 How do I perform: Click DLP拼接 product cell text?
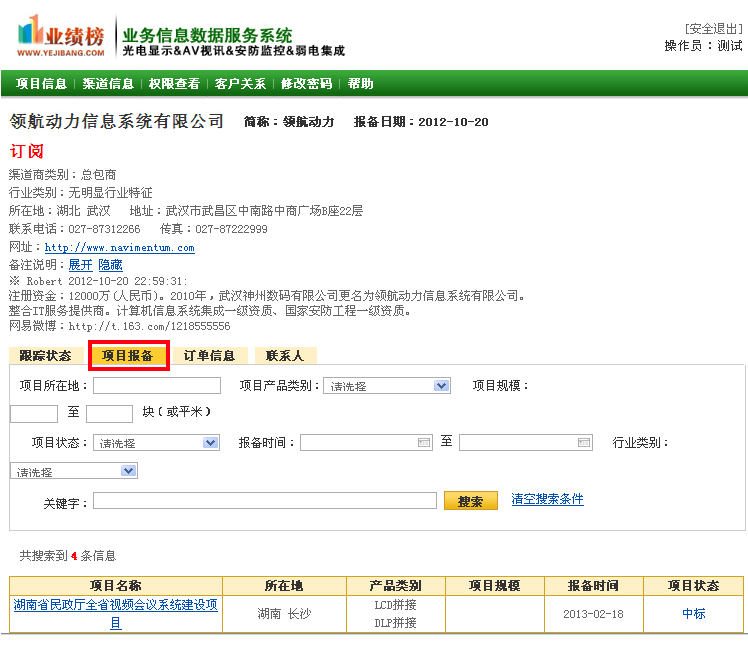[395, 623]
